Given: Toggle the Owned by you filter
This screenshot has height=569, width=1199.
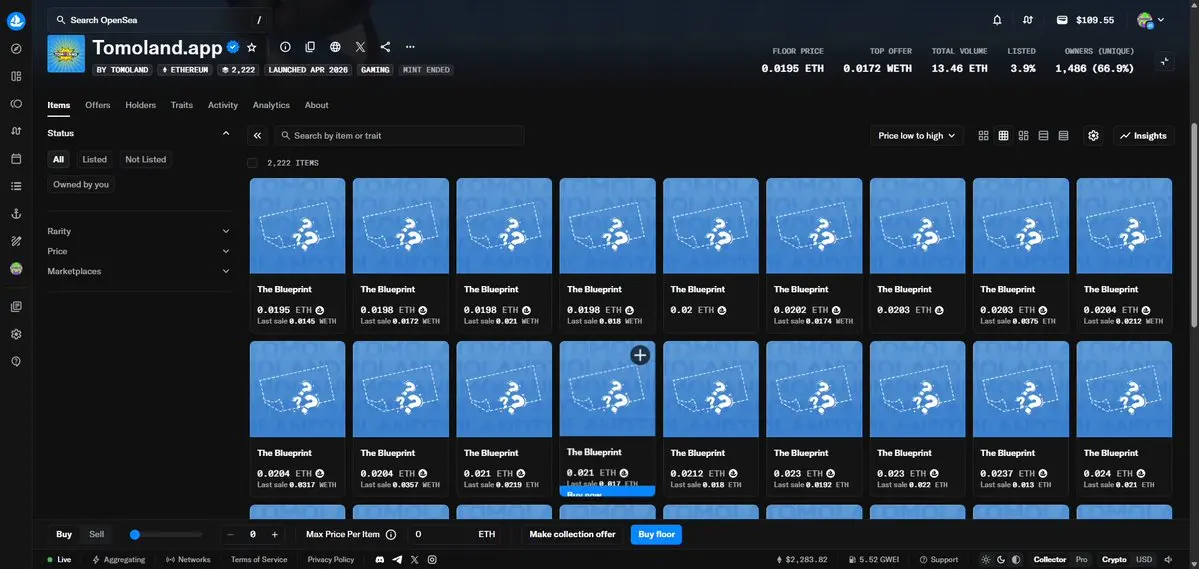Looking at the screenshot, I should (x=81, y=184).
